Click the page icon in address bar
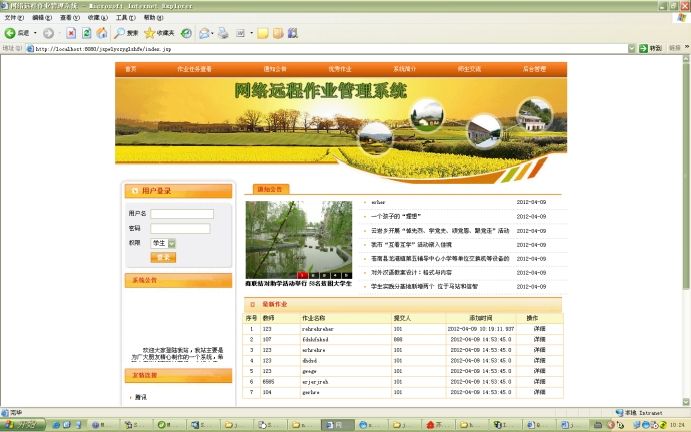 coord(30,49)
